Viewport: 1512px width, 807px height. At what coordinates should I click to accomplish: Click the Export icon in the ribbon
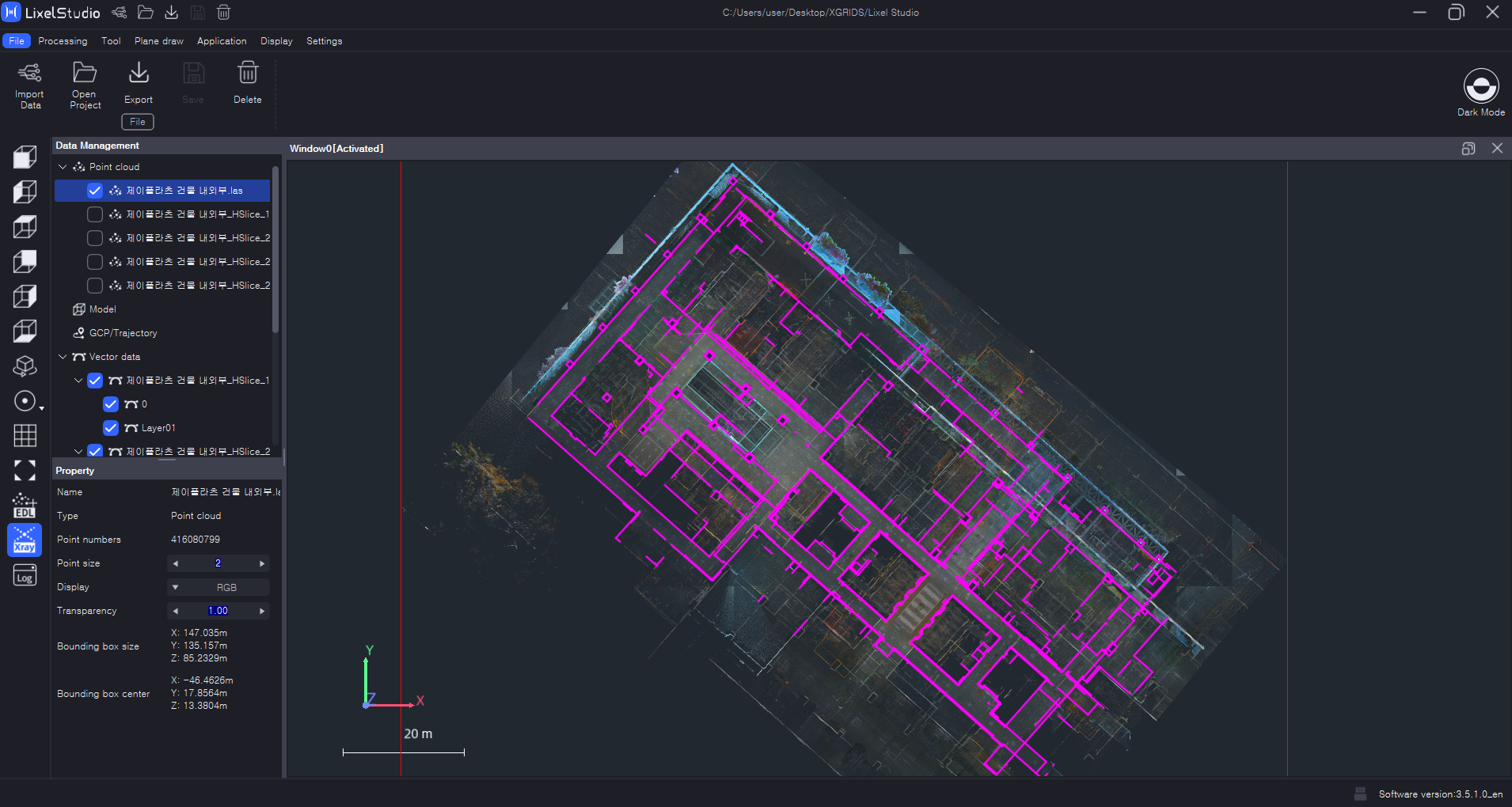[x=139, y=74]
